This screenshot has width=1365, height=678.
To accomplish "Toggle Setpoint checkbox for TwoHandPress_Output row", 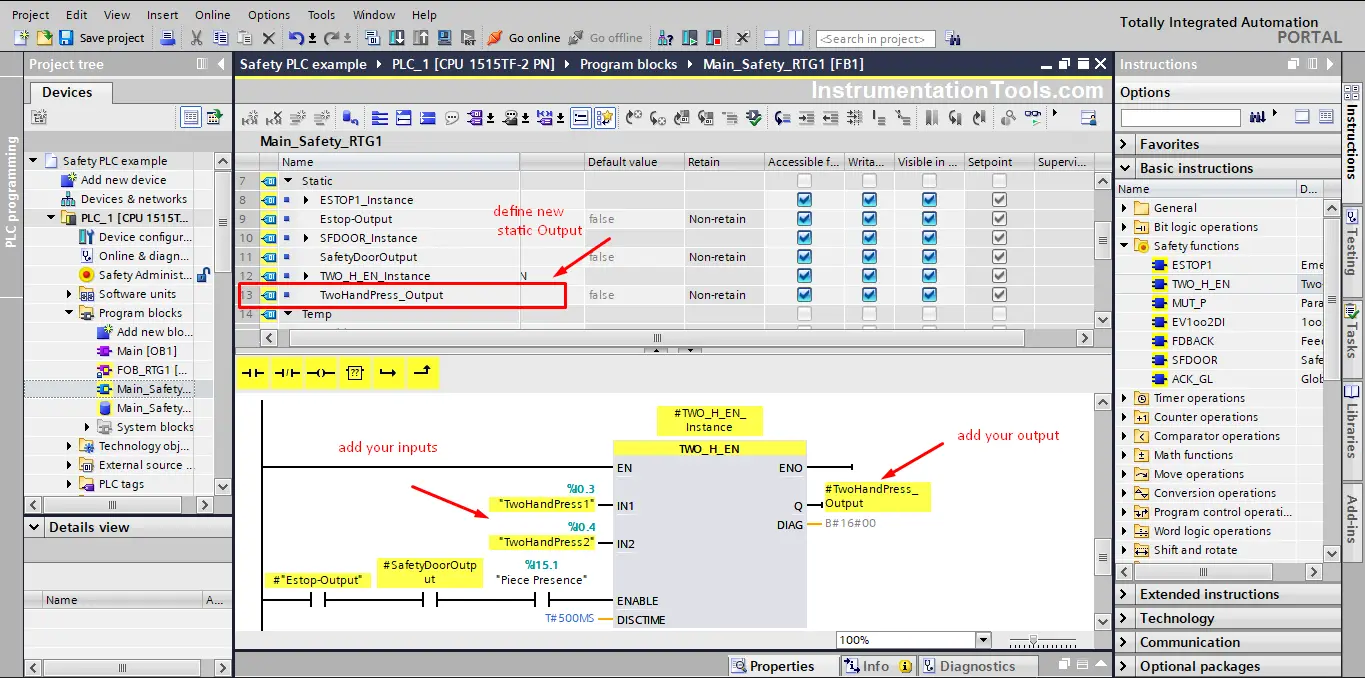I will pyautogui.click(x=999, y=295).
